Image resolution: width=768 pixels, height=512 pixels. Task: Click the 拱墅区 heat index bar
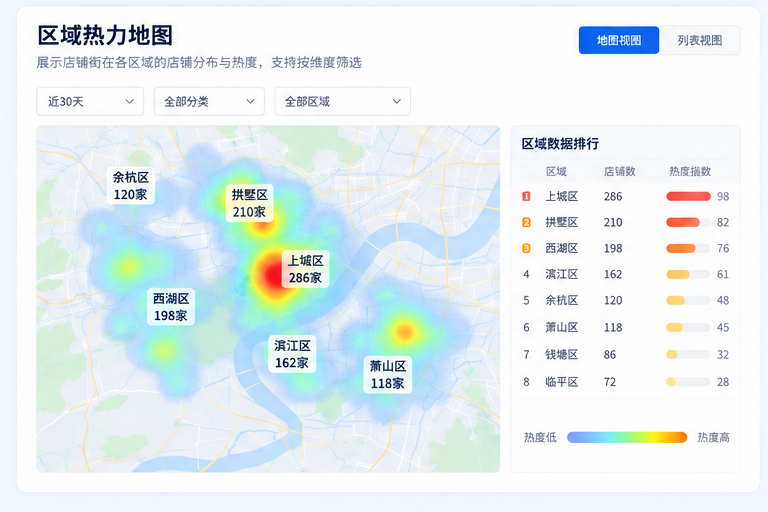coord(688,222)
